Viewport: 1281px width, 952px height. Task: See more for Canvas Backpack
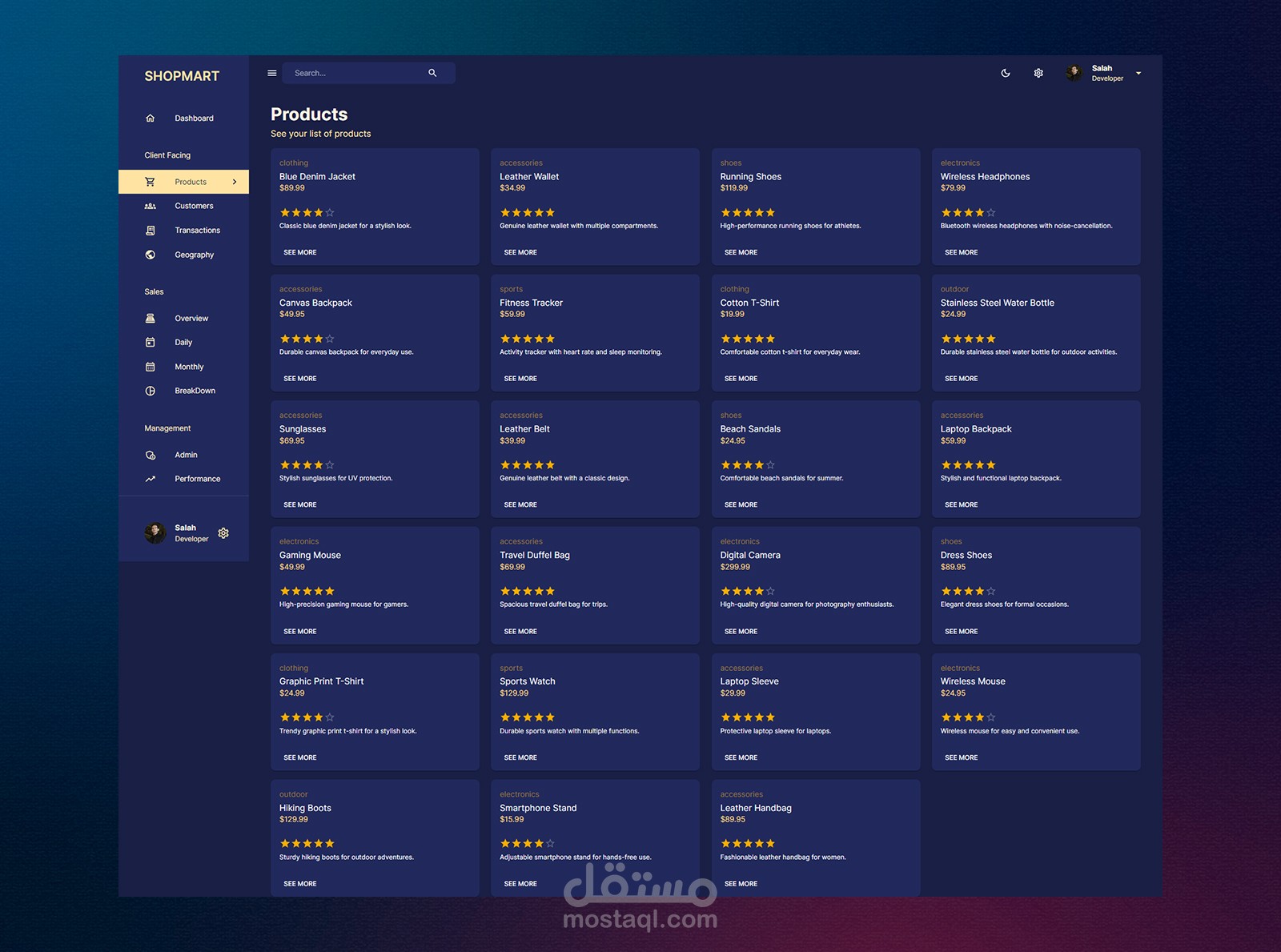pyautogui.click(x=300, y=379)
